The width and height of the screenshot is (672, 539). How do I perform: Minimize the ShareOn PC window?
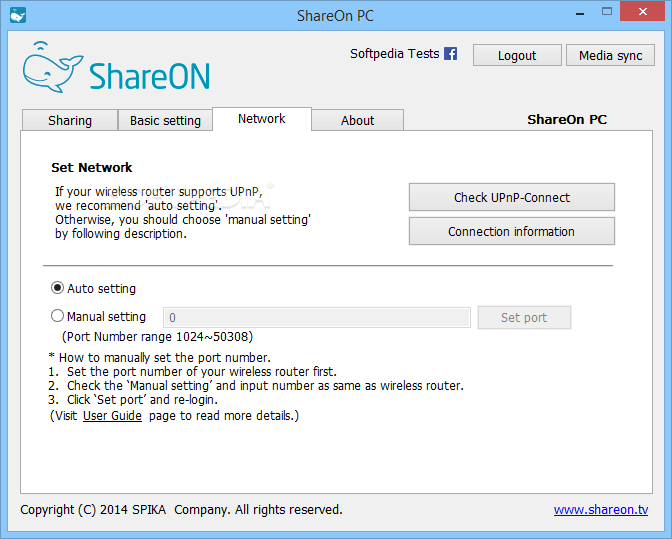click(x=580, y=13)
